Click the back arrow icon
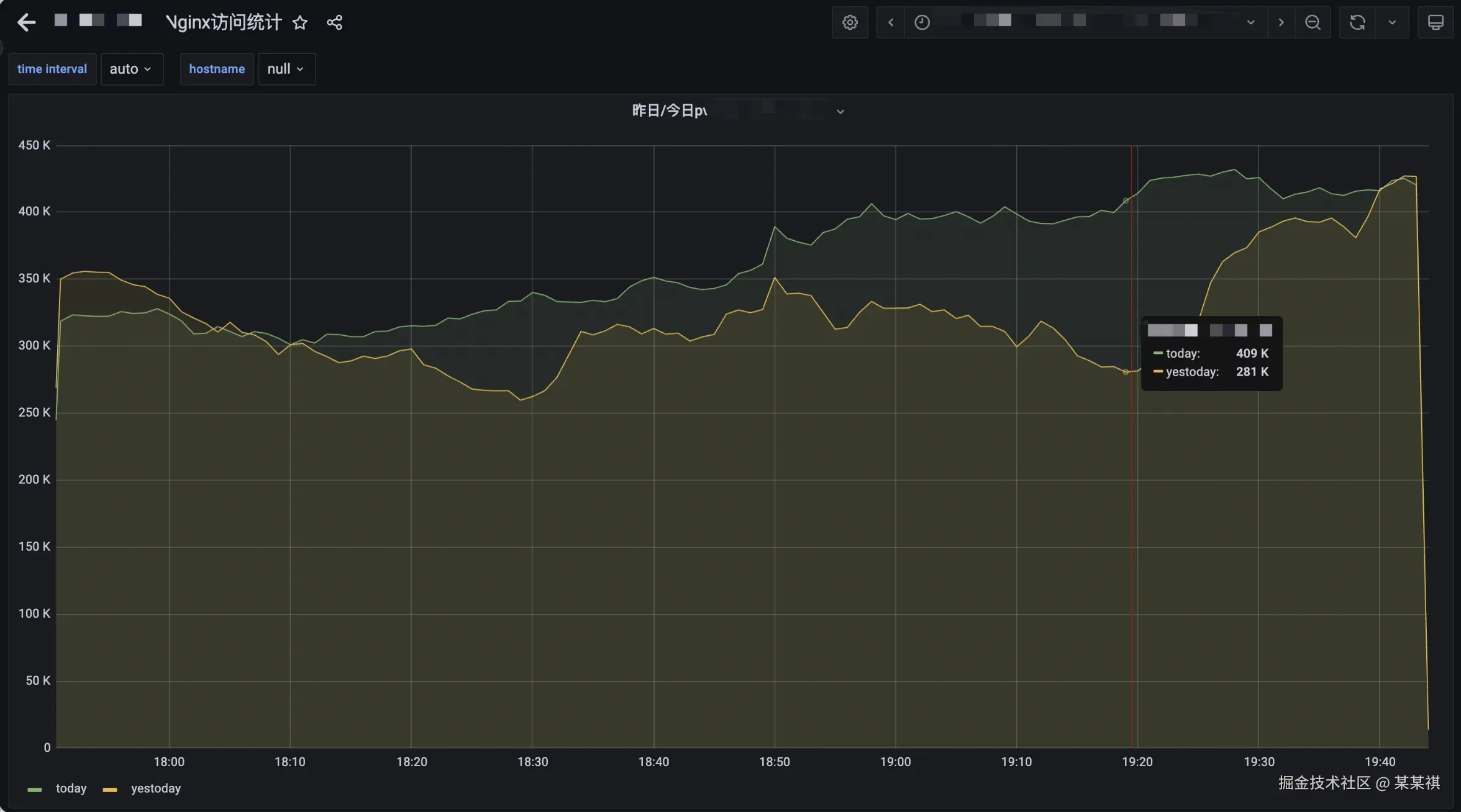 point(26,22)
